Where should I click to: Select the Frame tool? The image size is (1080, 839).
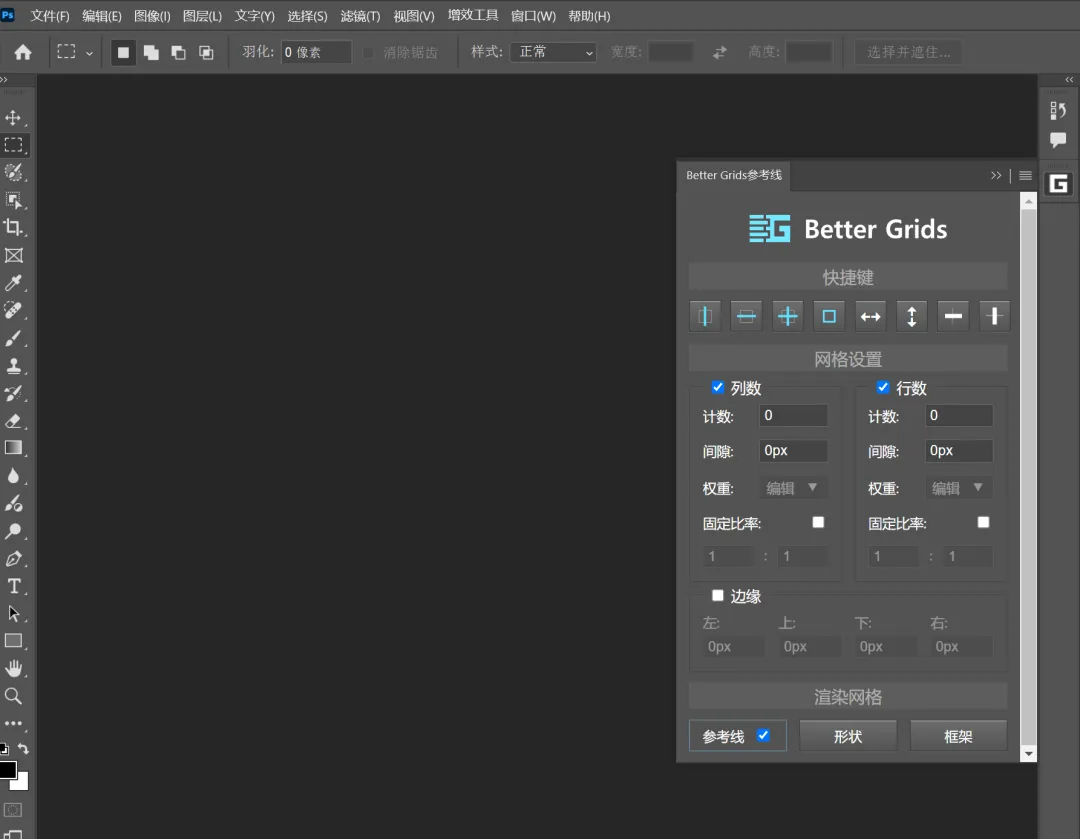pos(13,256)
